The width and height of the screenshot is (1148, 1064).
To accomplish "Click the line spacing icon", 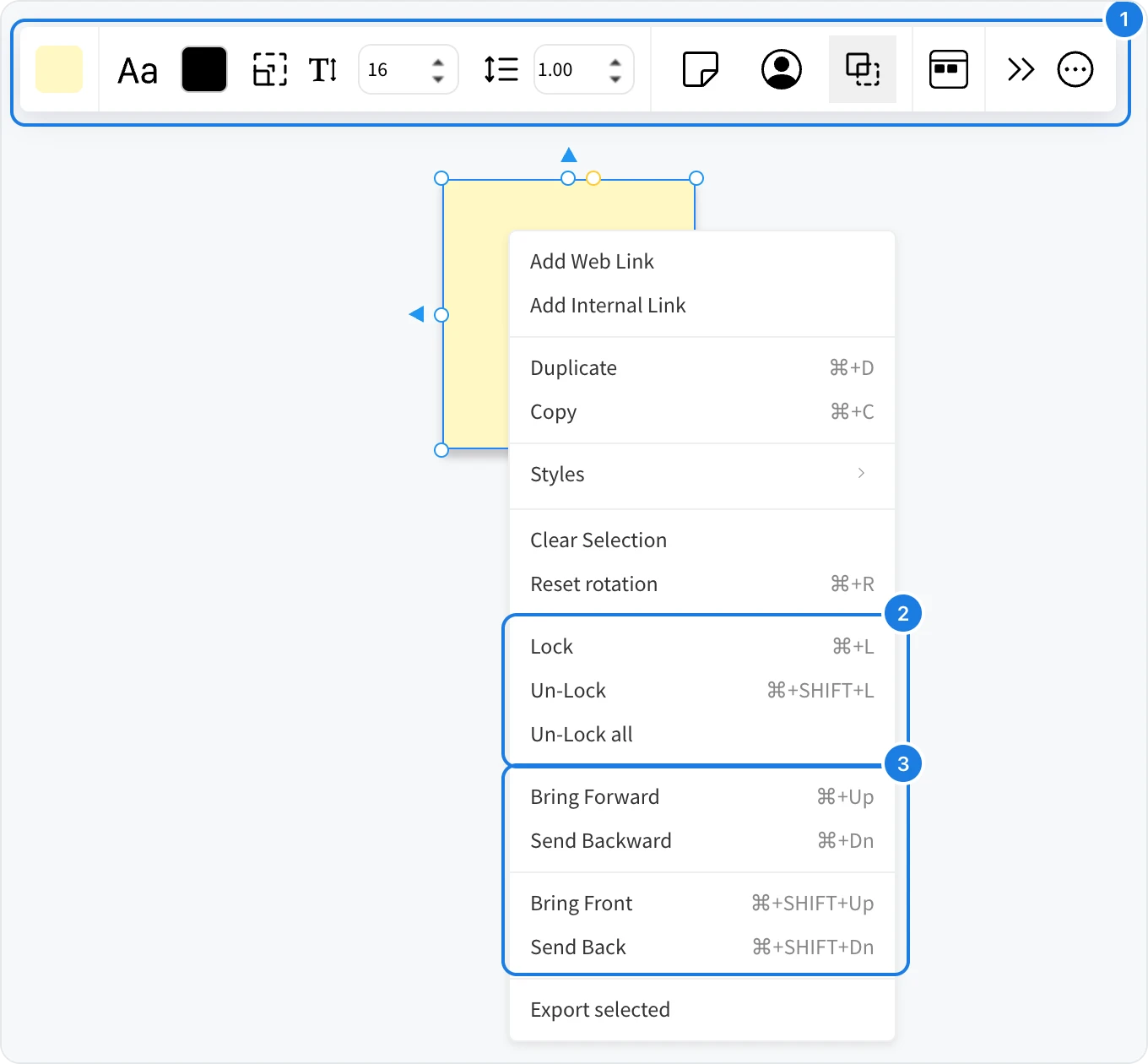I will tap(501, 69).
